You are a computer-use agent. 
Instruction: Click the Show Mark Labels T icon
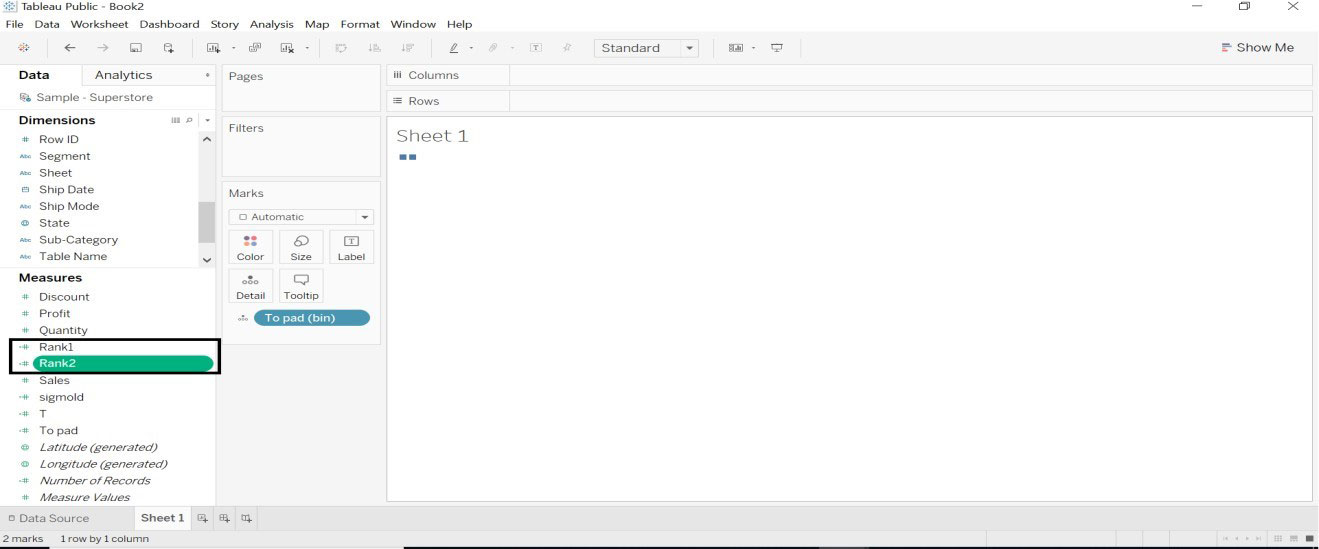(x=536, y=48)
